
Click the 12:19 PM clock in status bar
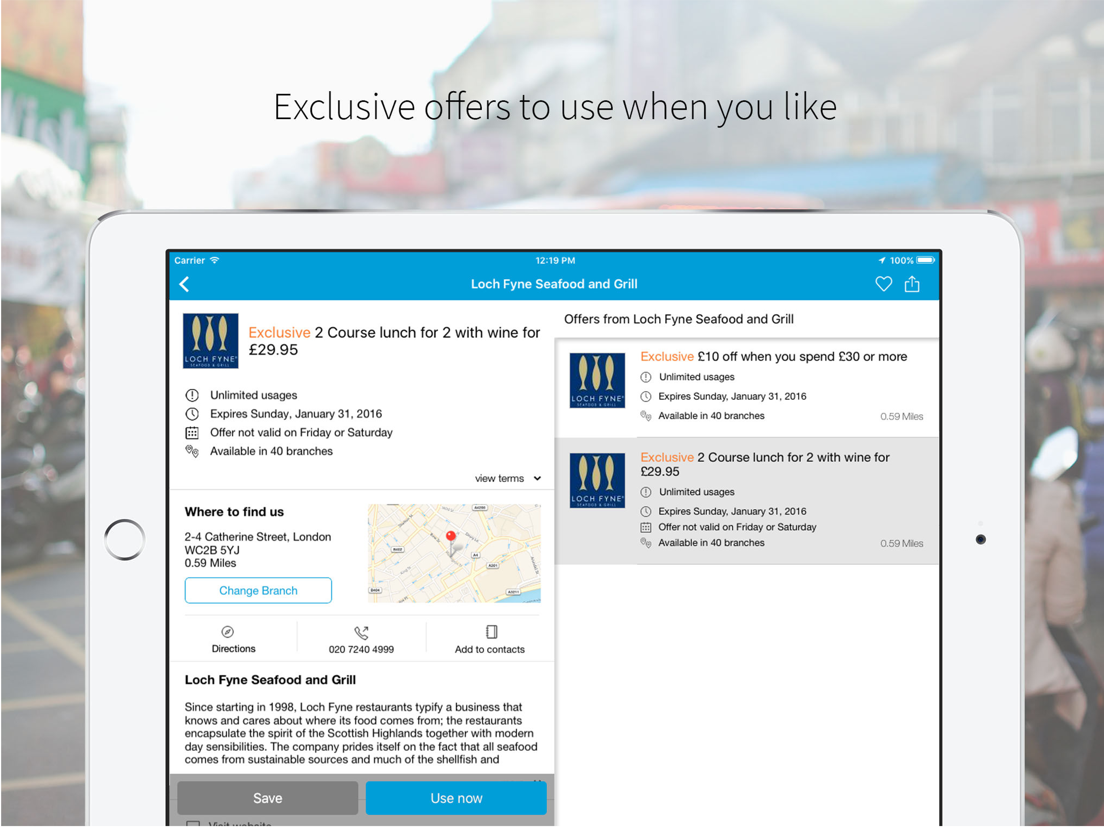click(x=555, y=261)
